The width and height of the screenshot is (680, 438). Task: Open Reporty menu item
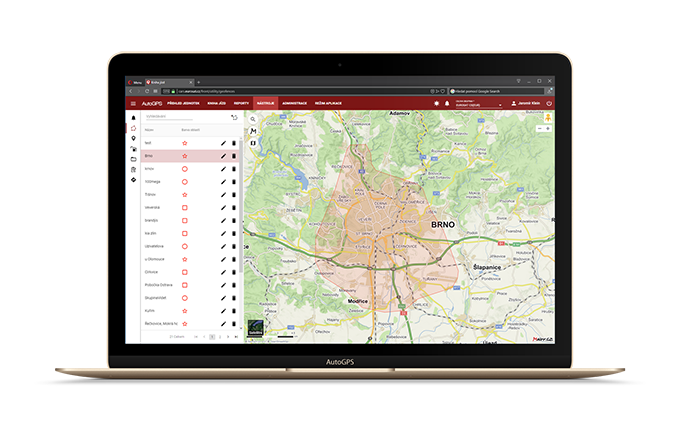point(241,104)
